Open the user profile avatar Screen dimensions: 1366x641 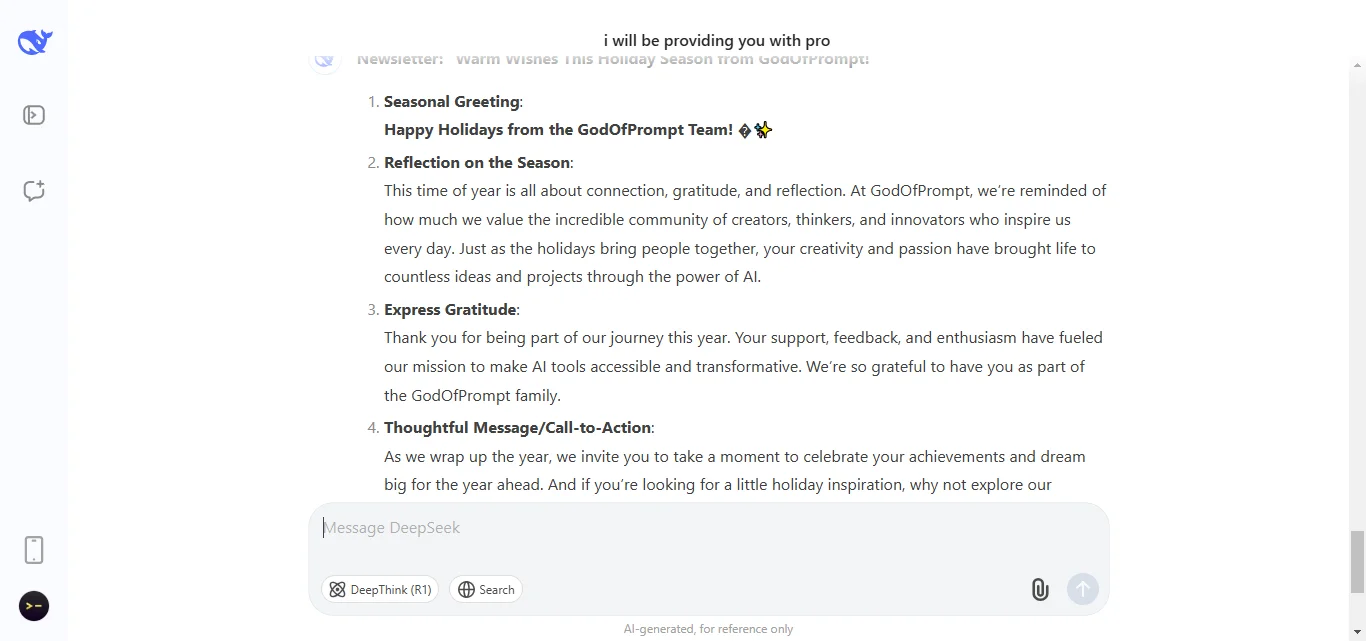(34, 606)
